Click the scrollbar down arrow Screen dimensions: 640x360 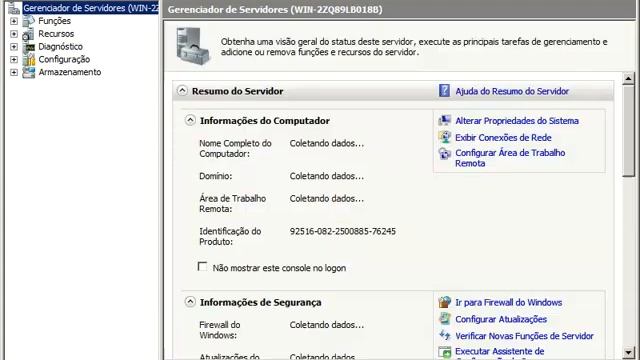tap(629, 352)
